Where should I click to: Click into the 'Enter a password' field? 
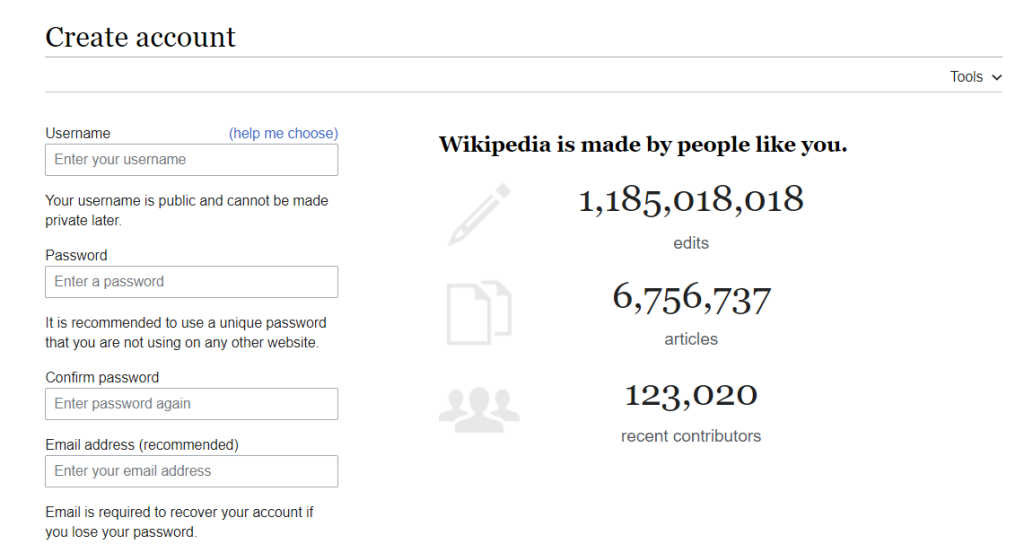click(x=191, y=282)
